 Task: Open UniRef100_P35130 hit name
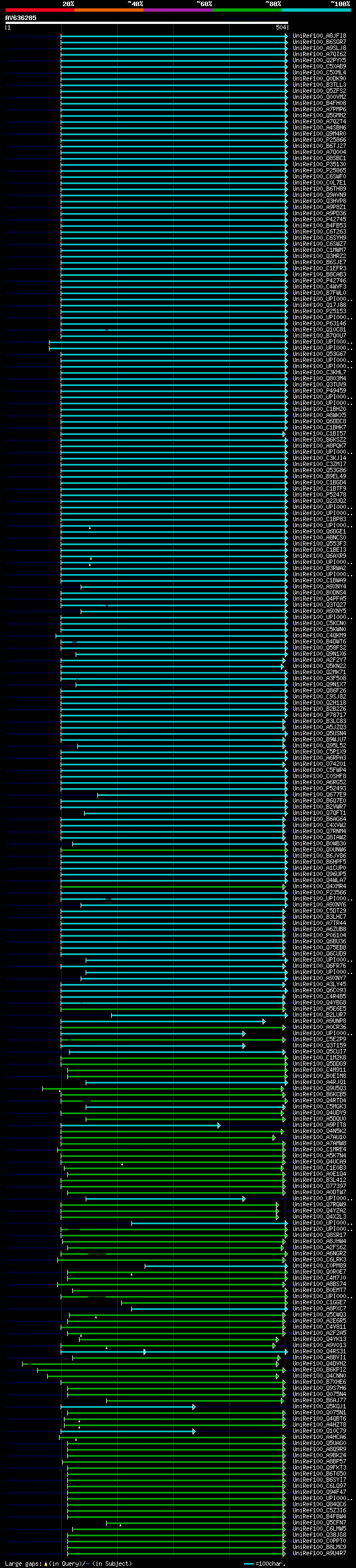coord(319,164)
